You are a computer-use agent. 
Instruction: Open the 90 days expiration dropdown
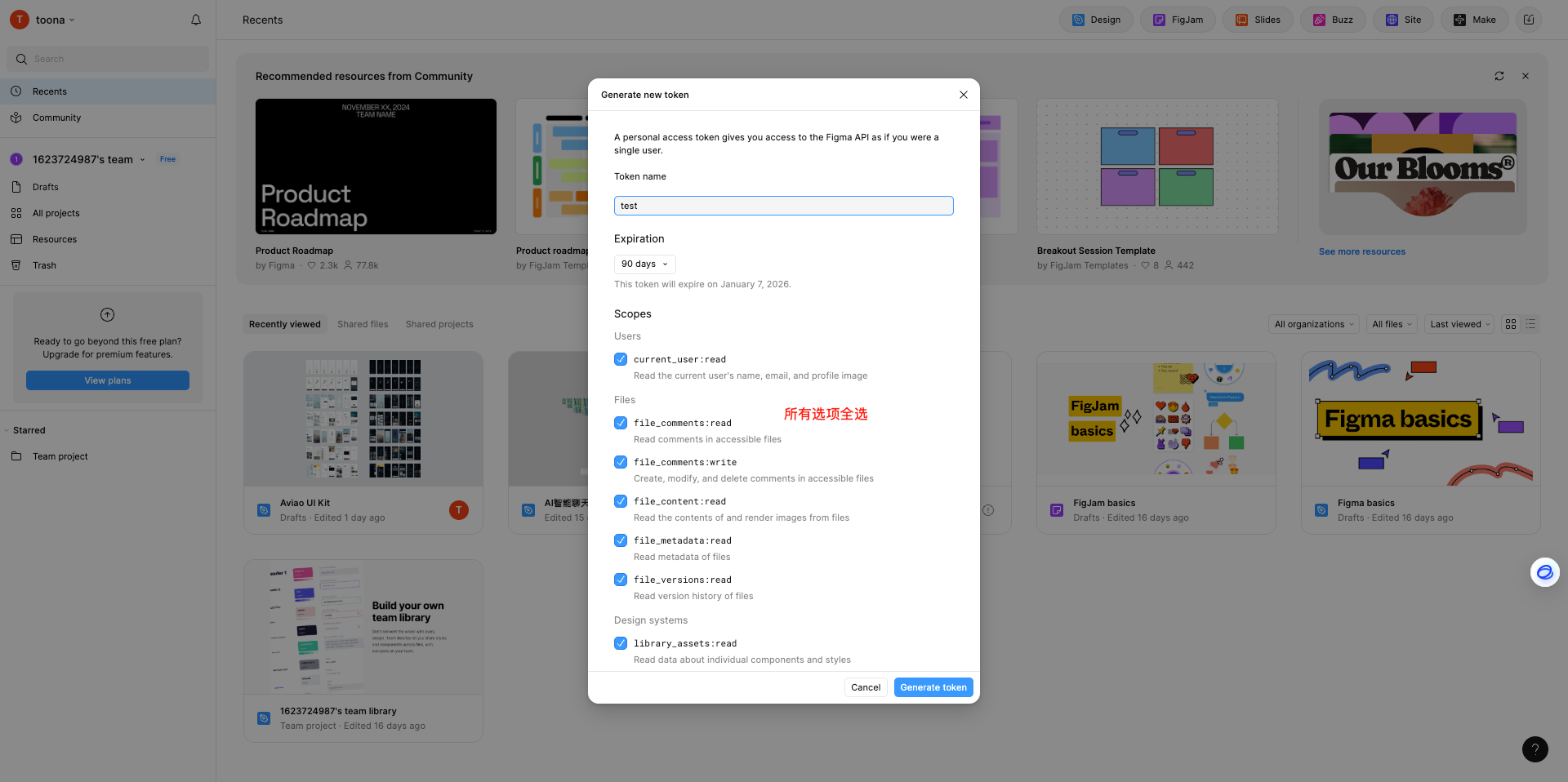644,264
